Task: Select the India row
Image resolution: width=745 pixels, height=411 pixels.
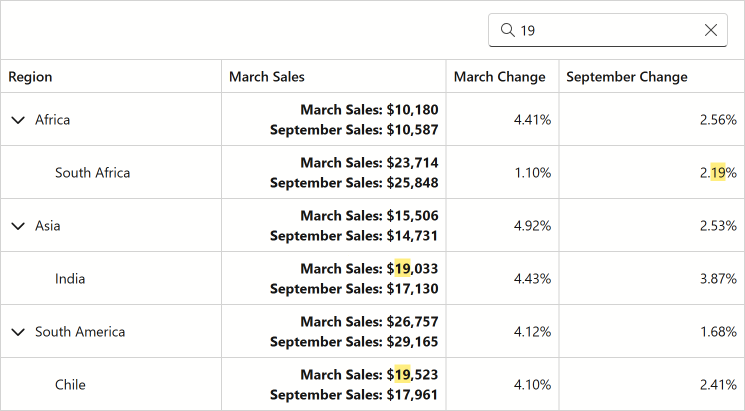Action: (x=372, y=278)
